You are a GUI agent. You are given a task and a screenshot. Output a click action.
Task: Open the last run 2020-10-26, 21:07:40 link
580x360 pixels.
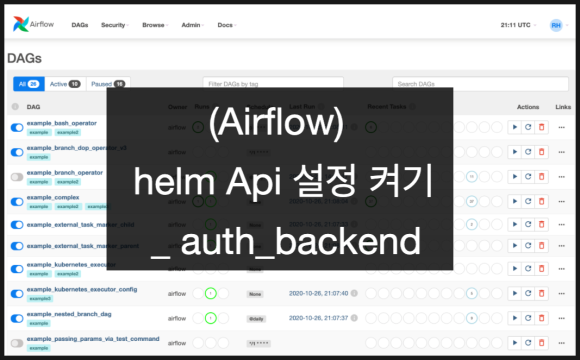(318, 293)
